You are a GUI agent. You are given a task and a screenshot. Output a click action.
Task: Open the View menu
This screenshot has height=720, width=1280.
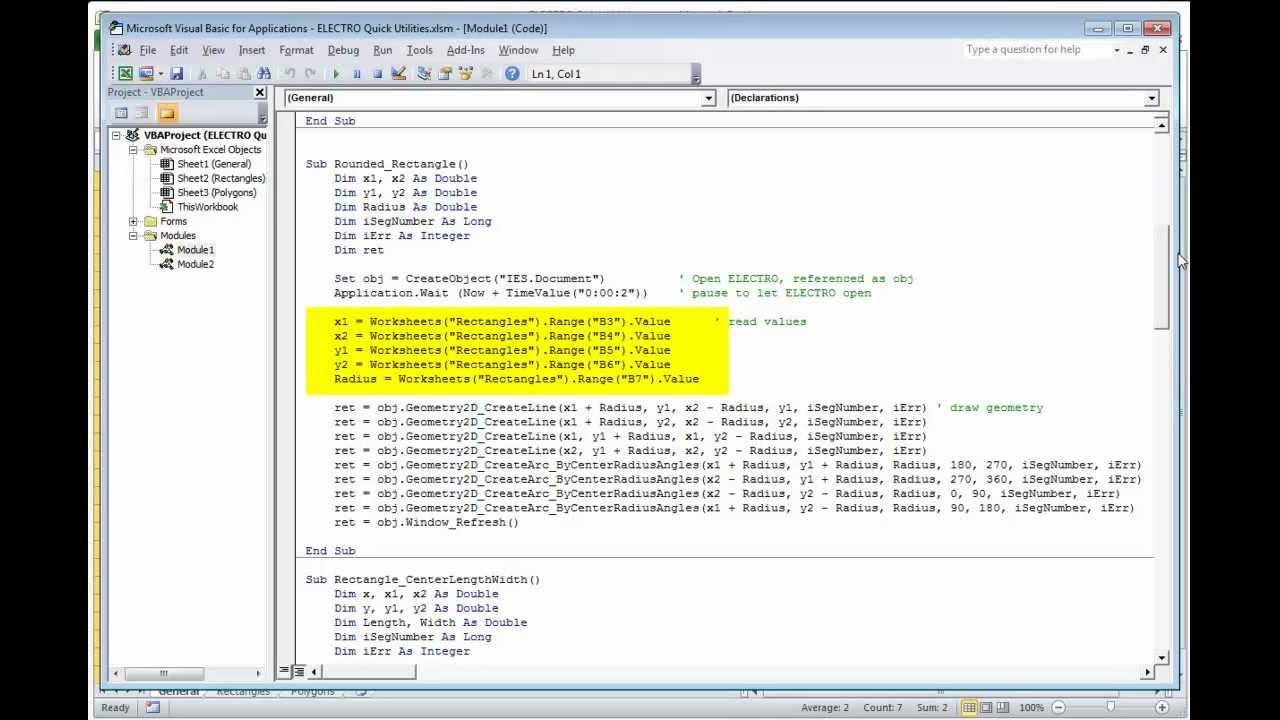(214, 50)
